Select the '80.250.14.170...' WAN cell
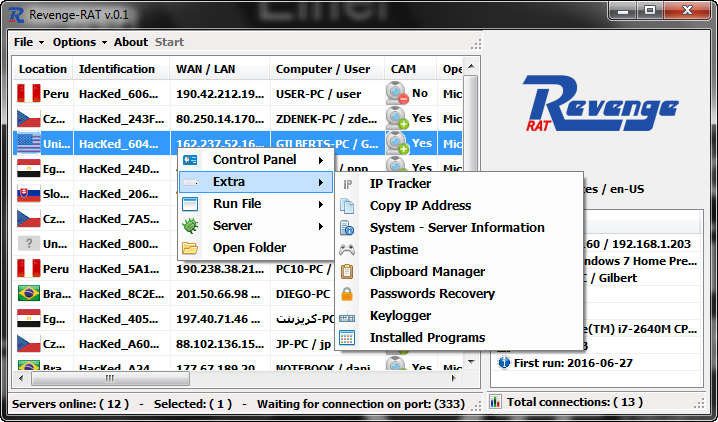Screen dimensions: 718x422 [x=220, y=119]
